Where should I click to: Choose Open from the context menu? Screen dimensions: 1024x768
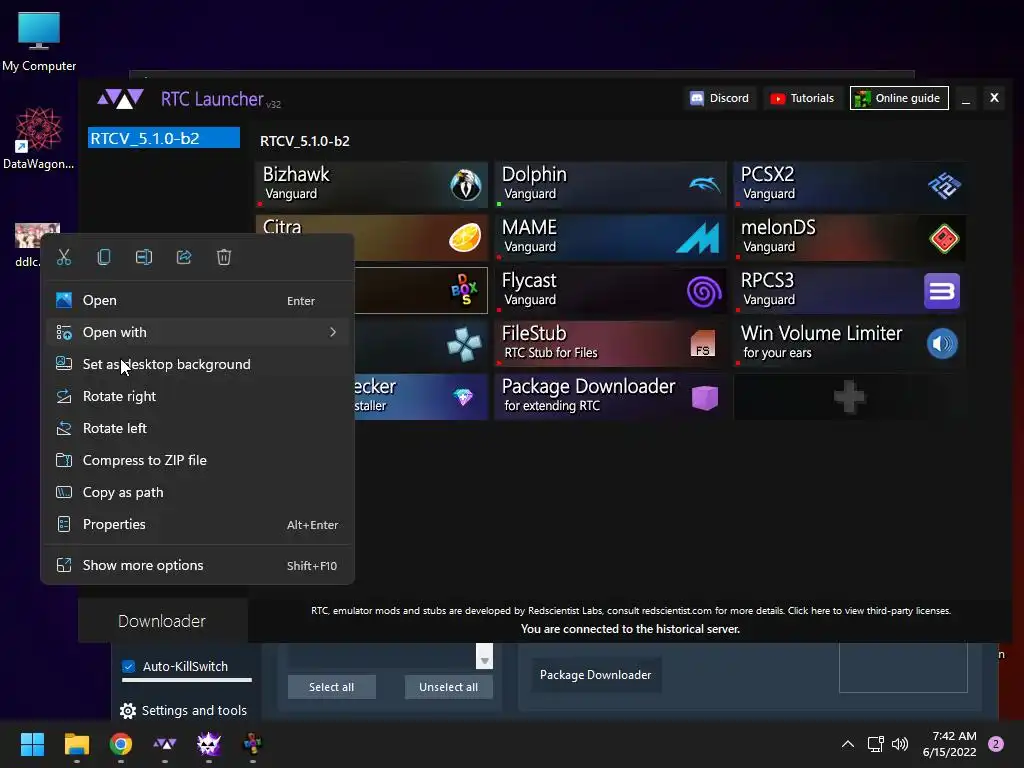[x=198, y=300]
